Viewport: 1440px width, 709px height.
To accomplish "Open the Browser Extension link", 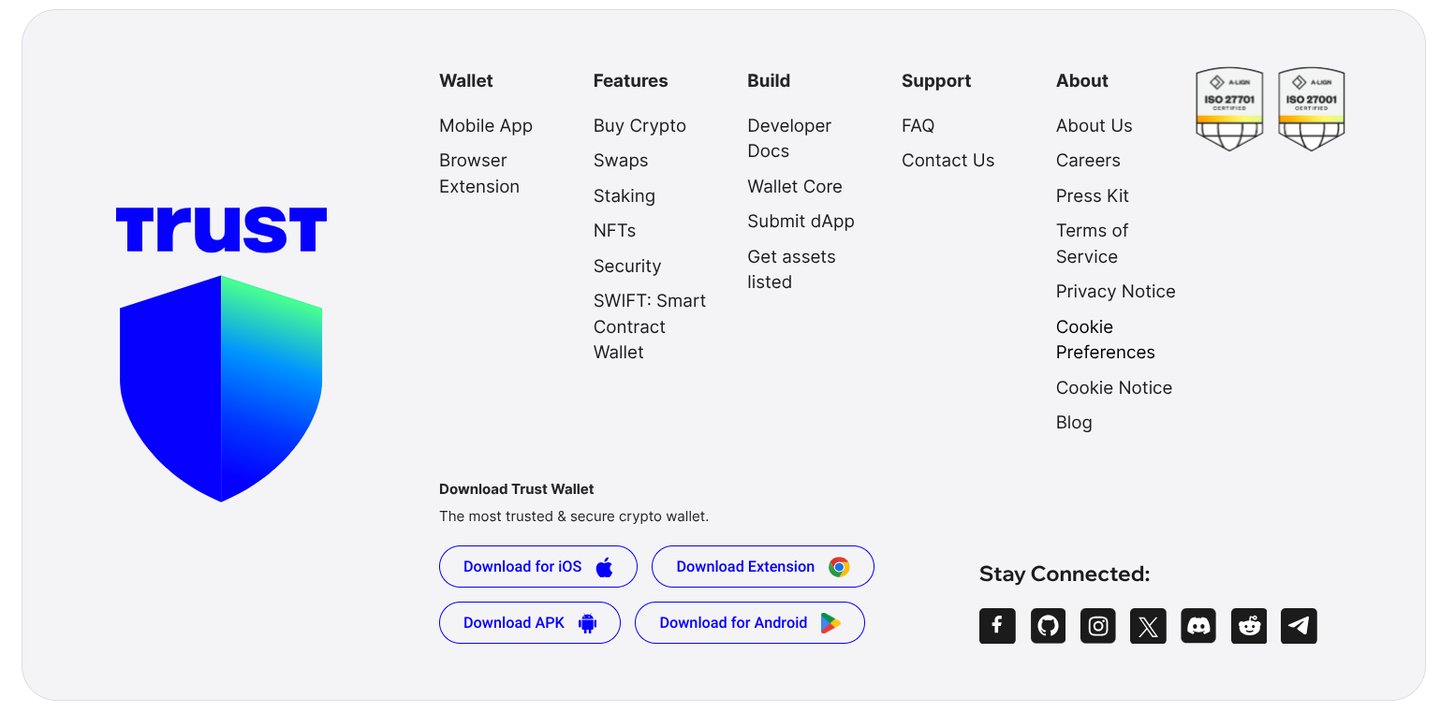I will (x=479, y=173).
